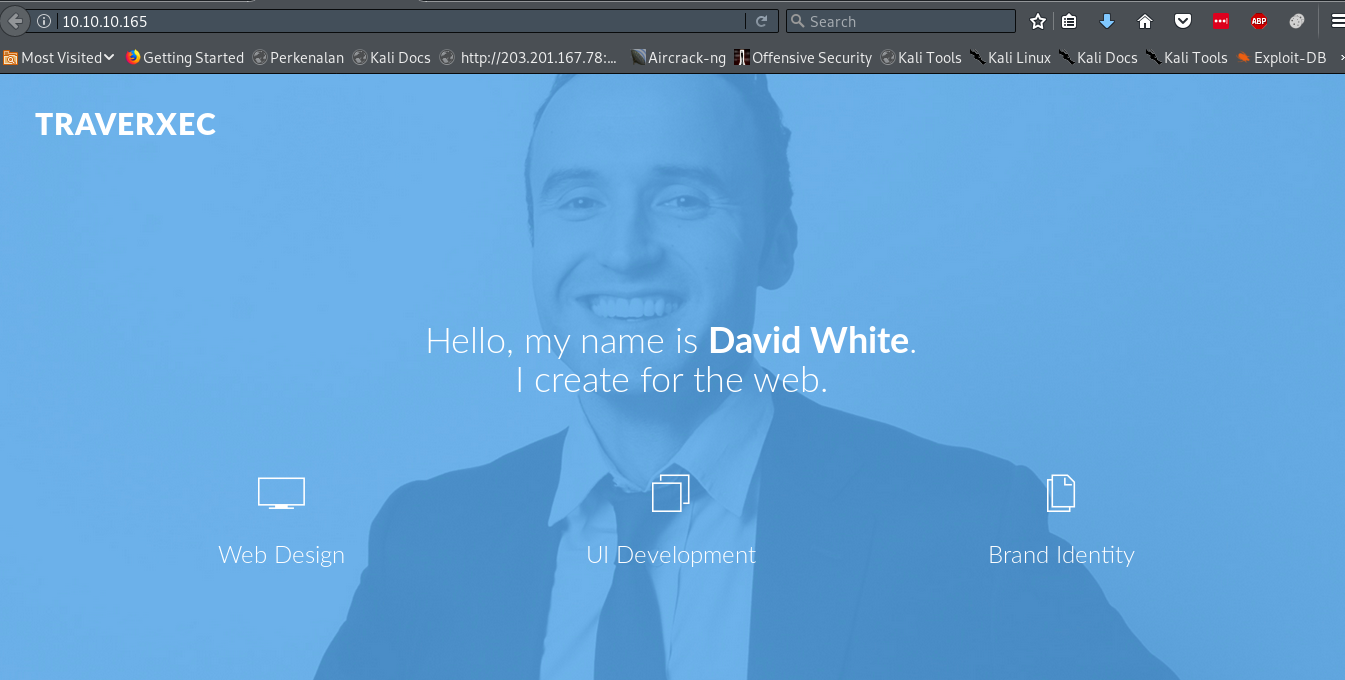Image resolution: width=1345 pixels, height=680 pixels.
Task: Save page to Pocket
Action: [1183, 21]
